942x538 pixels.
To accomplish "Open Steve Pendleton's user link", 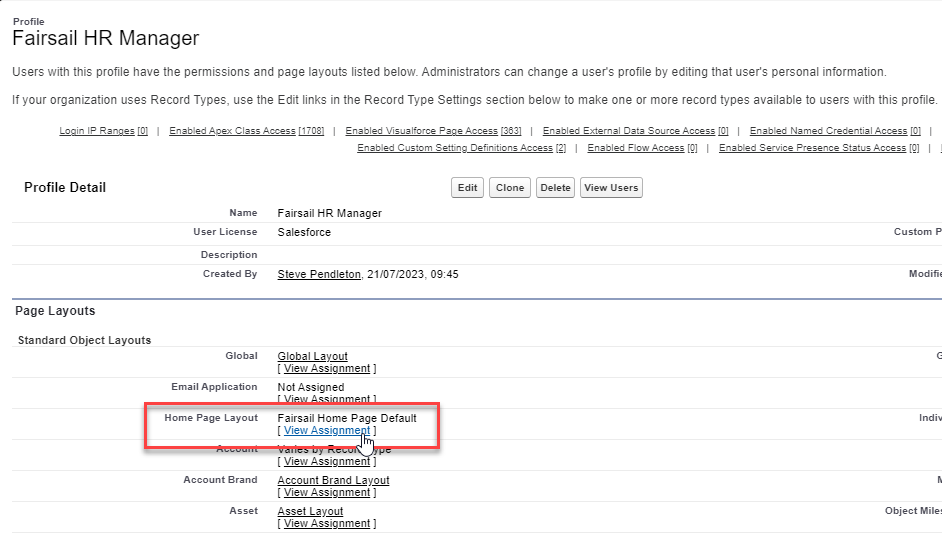I will (x=319, y=274).
